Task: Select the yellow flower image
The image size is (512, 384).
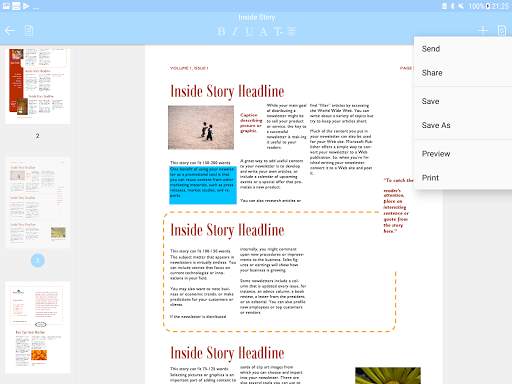Action: coord(388,376)
